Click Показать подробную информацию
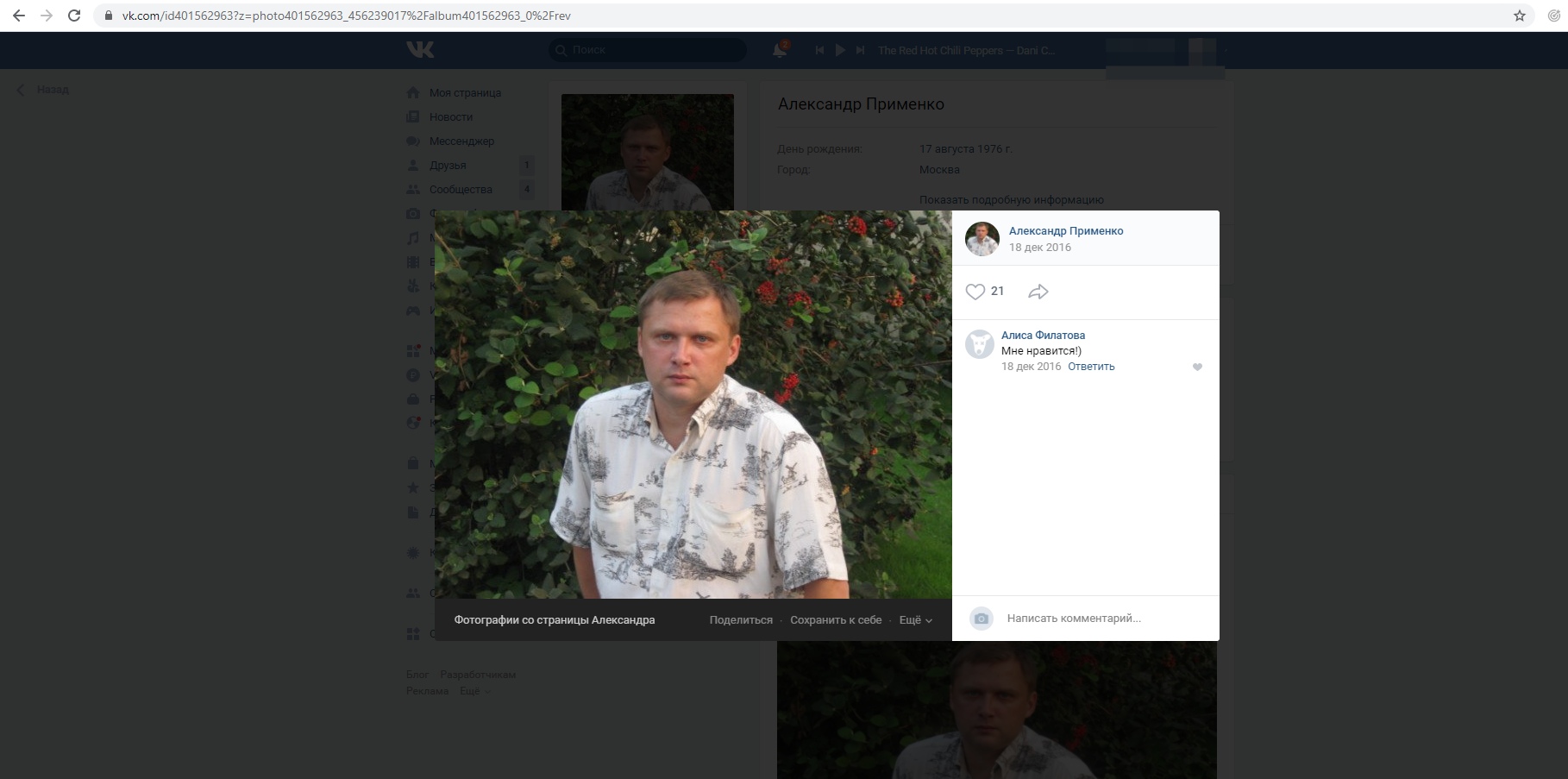Image resolution: width=1568 pixels, height=779 pixels. pyautogui.click(x=1012, y=200)
